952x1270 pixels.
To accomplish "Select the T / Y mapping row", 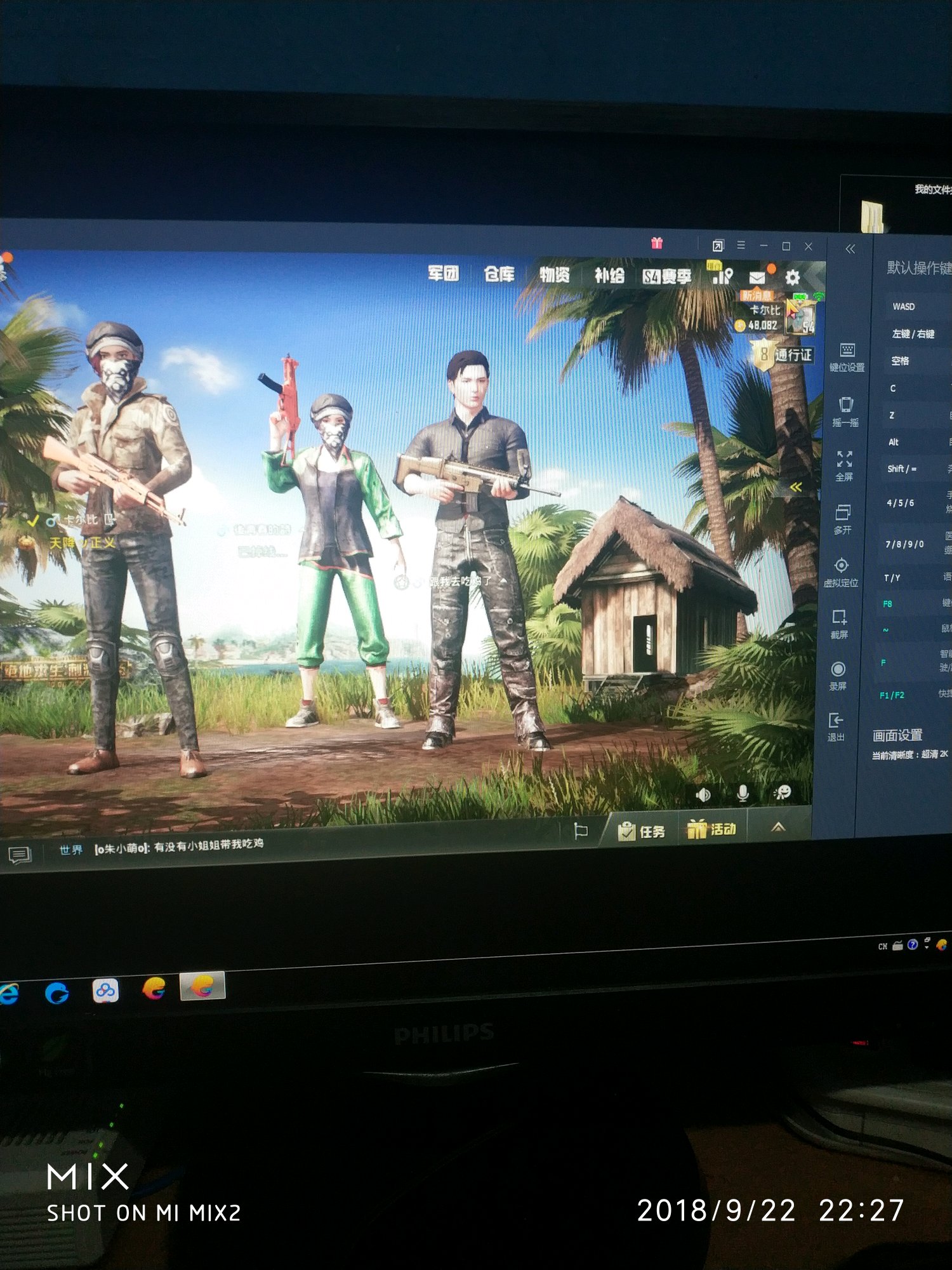I will [x=914, y=578].
